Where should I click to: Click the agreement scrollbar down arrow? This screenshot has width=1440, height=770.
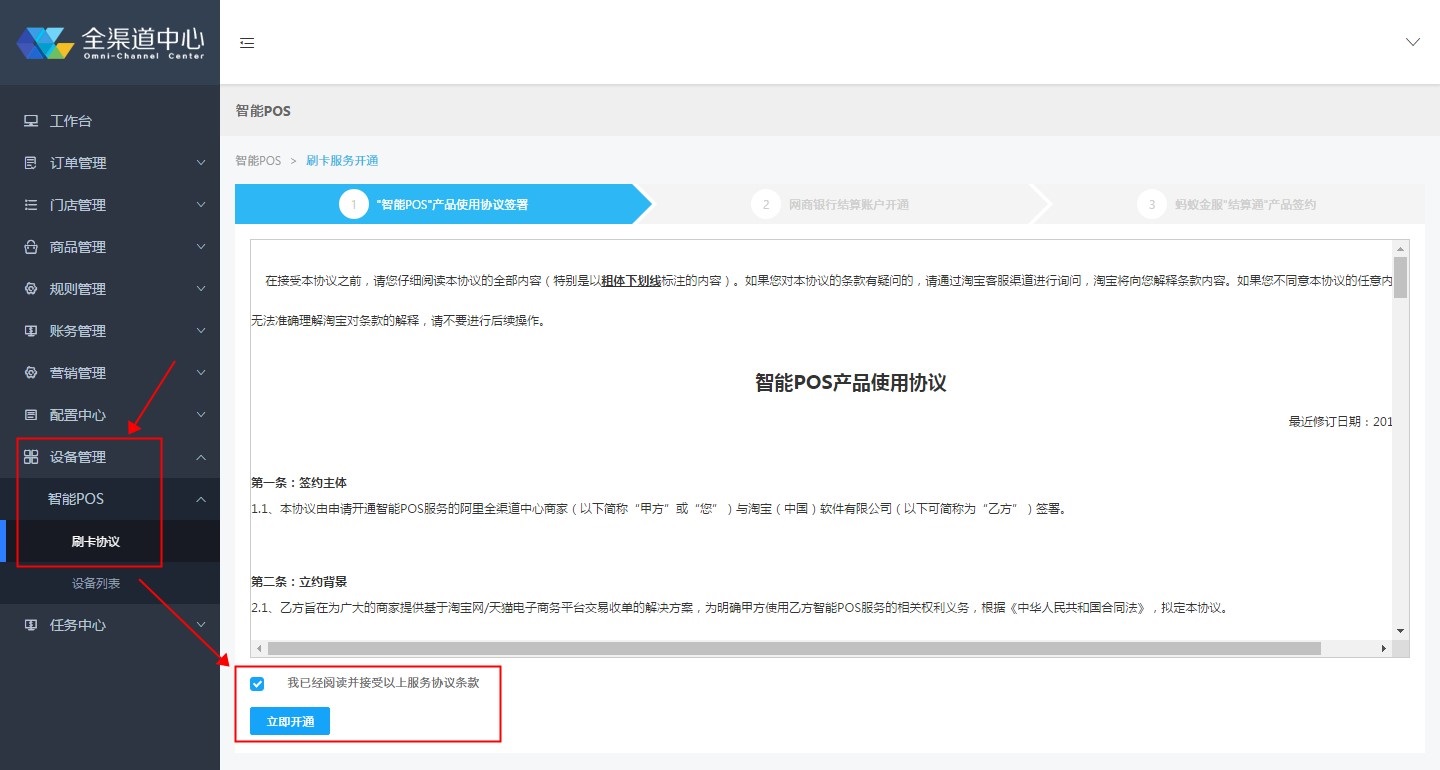click(1401, 631)
